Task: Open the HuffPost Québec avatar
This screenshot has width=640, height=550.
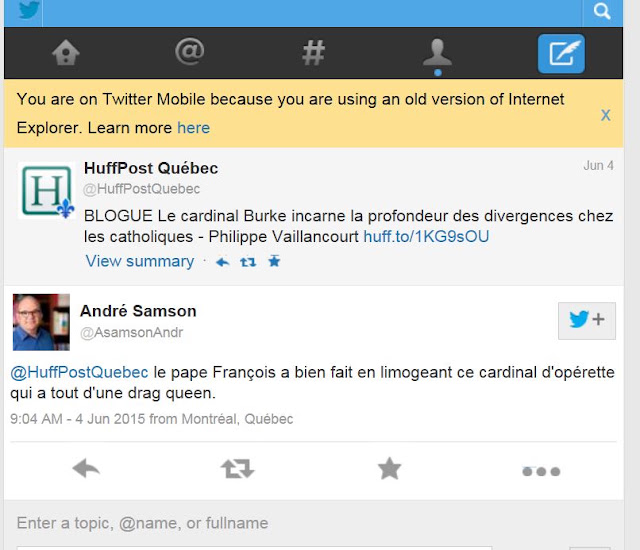Action: point(47,191)
